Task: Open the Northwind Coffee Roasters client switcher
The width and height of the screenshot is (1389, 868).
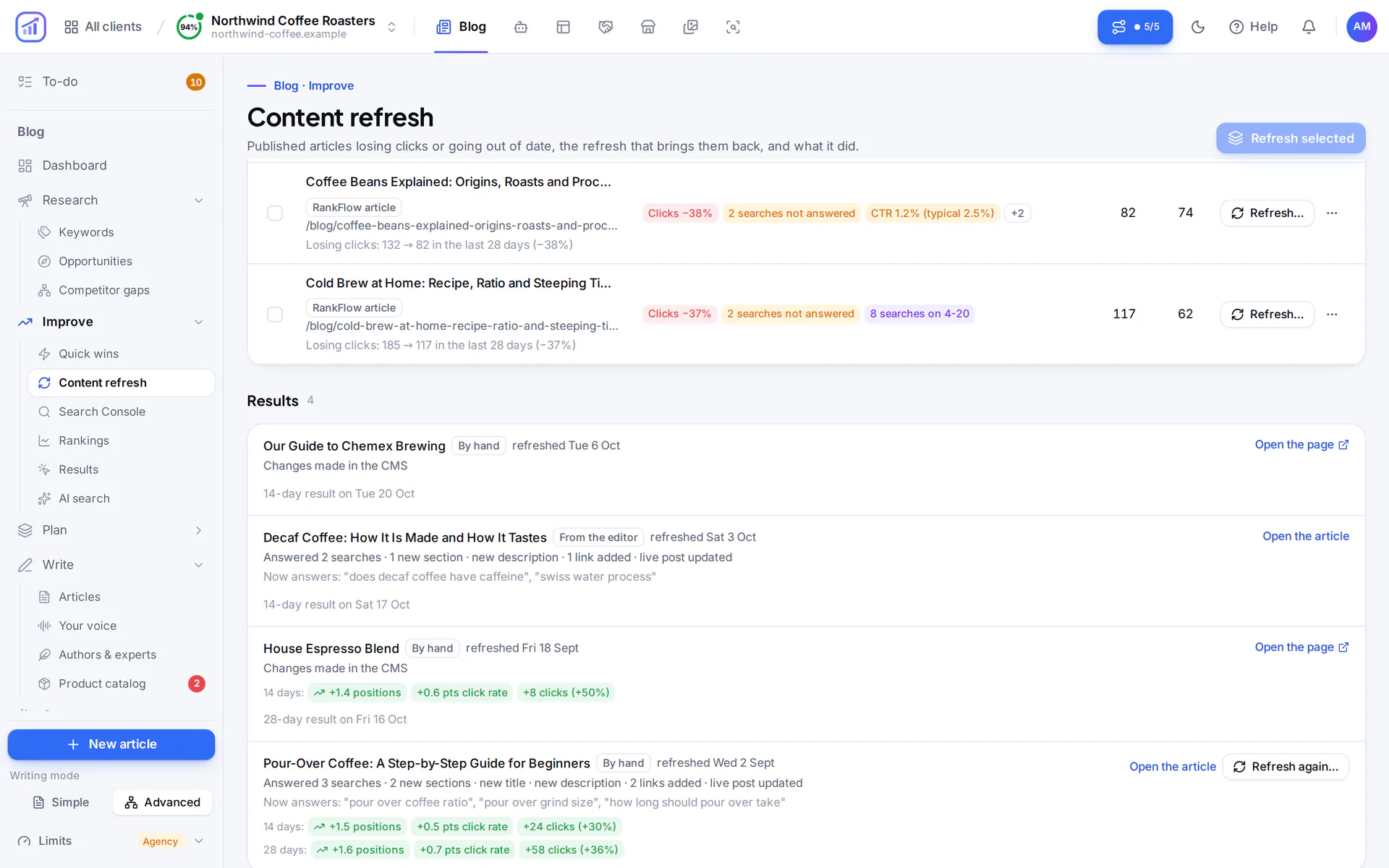Action: pyautogui.click(x=391, y=27)
